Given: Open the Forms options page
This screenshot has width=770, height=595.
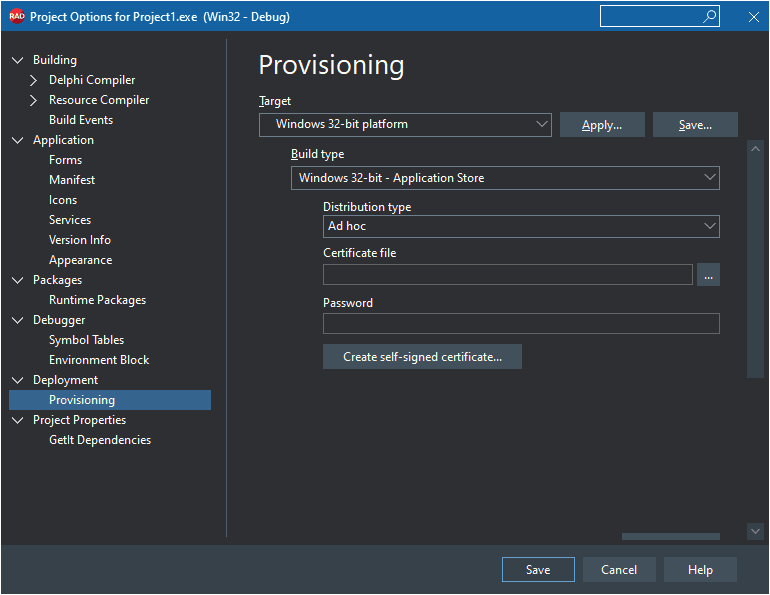Looking at the screenshot, I should (65, 160).
